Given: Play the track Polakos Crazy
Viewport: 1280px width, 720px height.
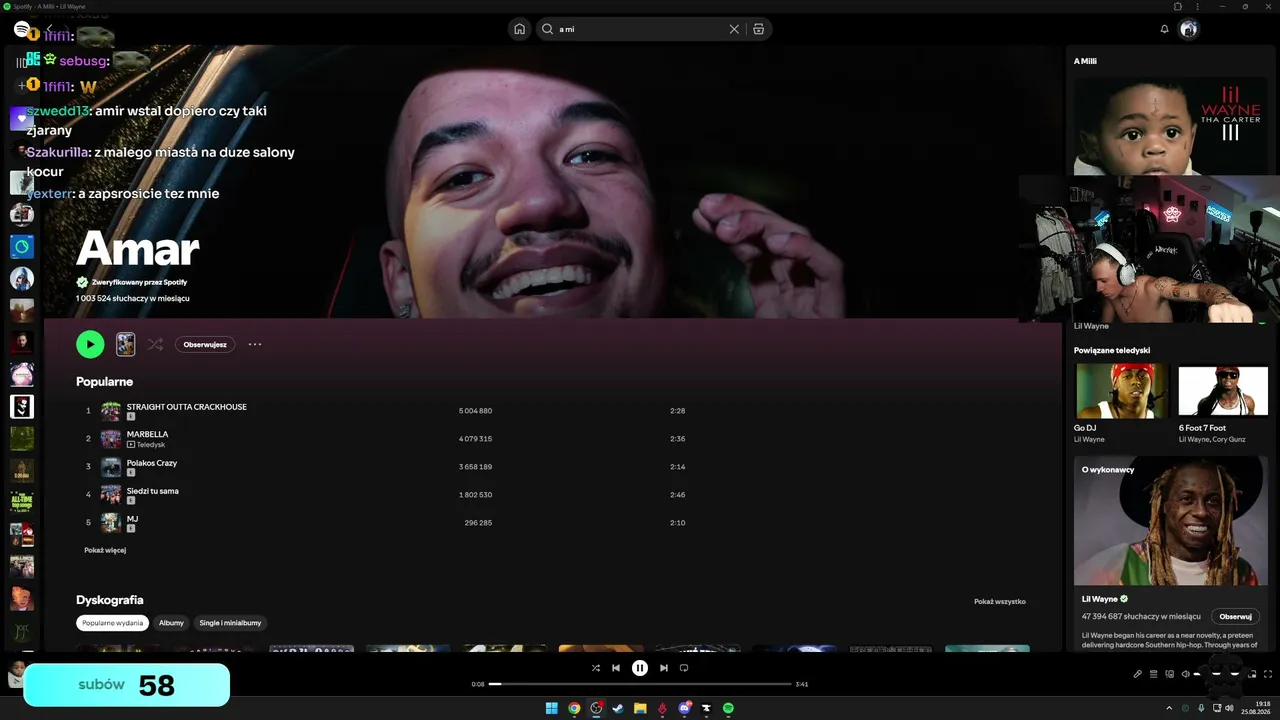Looking at the screenshot, I should 152,463.
